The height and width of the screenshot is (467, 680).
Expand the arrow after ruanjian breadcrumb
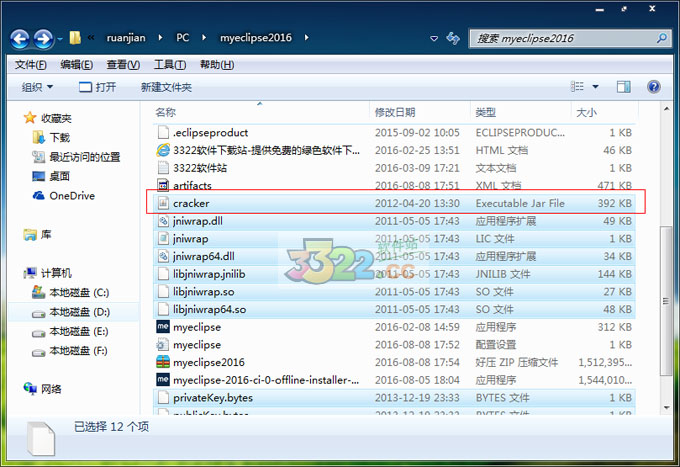click(160, 38)
